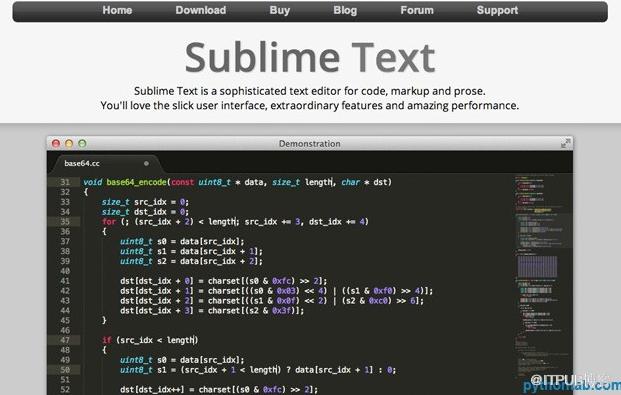
Task: Click 'if' keyword on line 47
Action: click(107, 340)
